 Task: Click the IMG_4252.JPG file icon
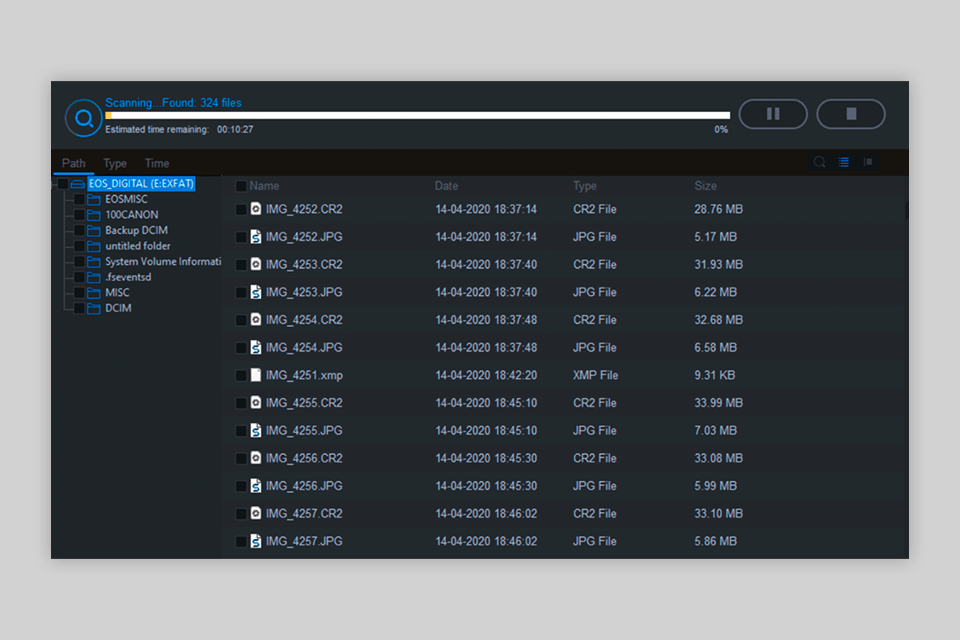coord(256,236)
